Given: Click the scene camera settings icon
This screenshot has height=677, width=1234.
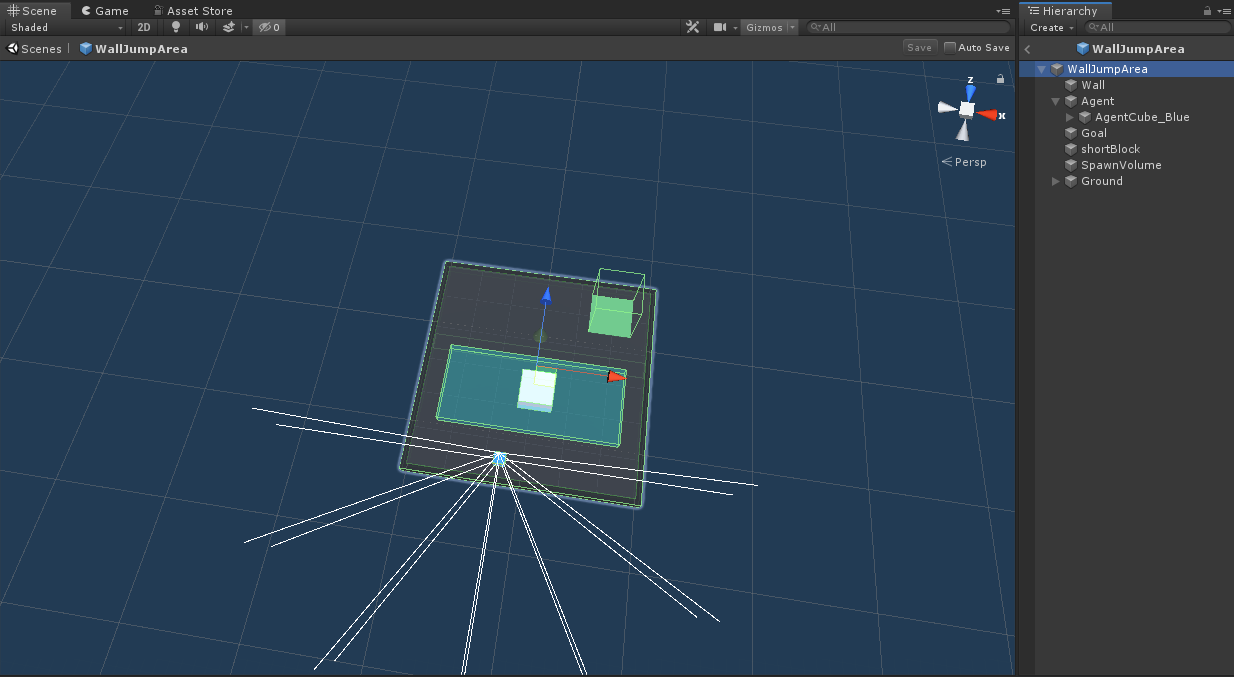Looking at the screenshot, I should click(720, 27).
